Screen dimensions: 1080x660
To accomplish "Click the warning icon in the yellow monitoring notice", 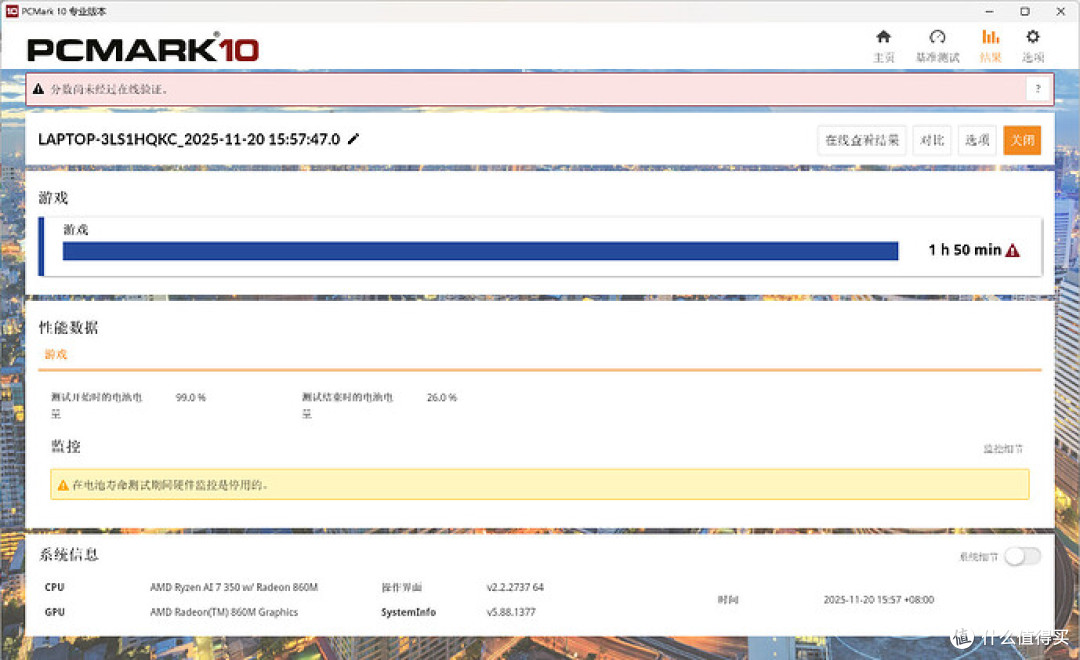I will 63,485.
